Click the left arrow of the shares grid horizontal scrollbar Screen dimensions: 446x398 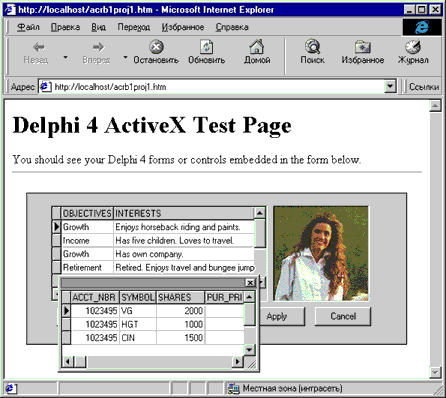click(68, 362)
